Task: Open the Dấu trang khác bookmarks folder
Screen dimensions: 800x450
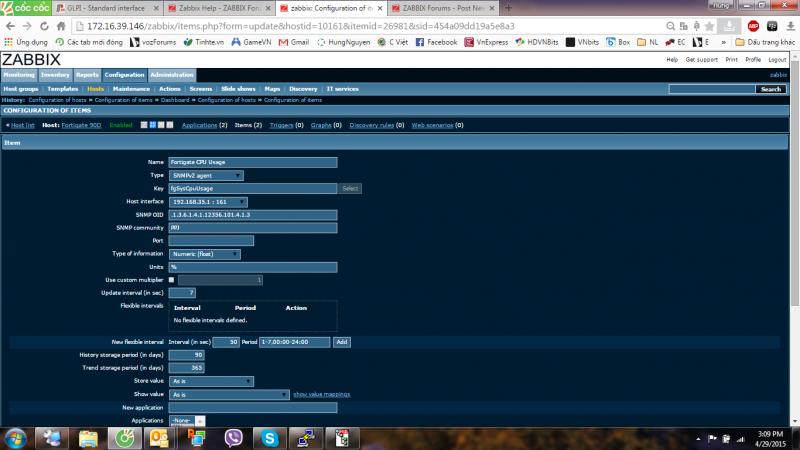Action: coord(765,42)
